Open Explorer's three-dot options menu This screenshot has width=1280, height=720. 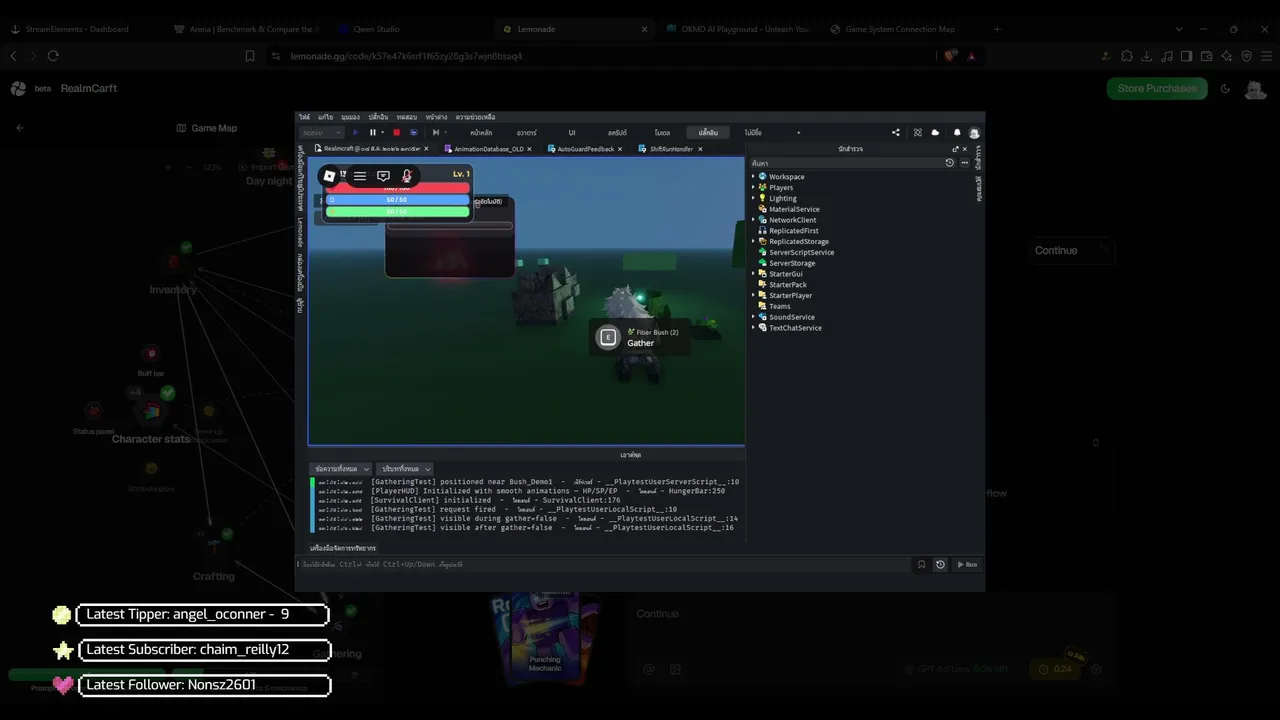tap(965, 163)
